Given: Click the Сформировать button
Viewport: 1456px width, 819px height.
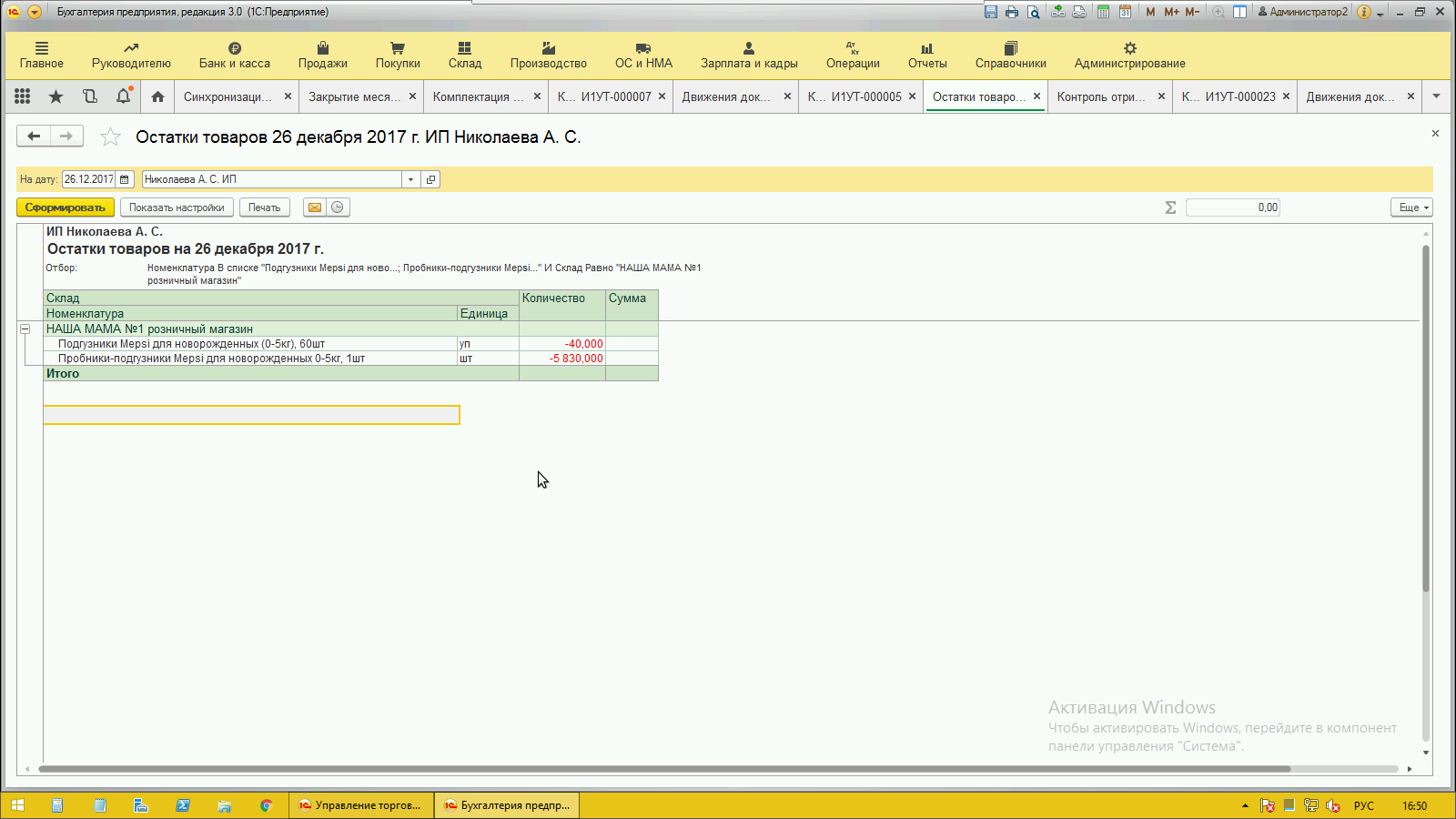Looking at the screenshot, I should coord(66,207).
